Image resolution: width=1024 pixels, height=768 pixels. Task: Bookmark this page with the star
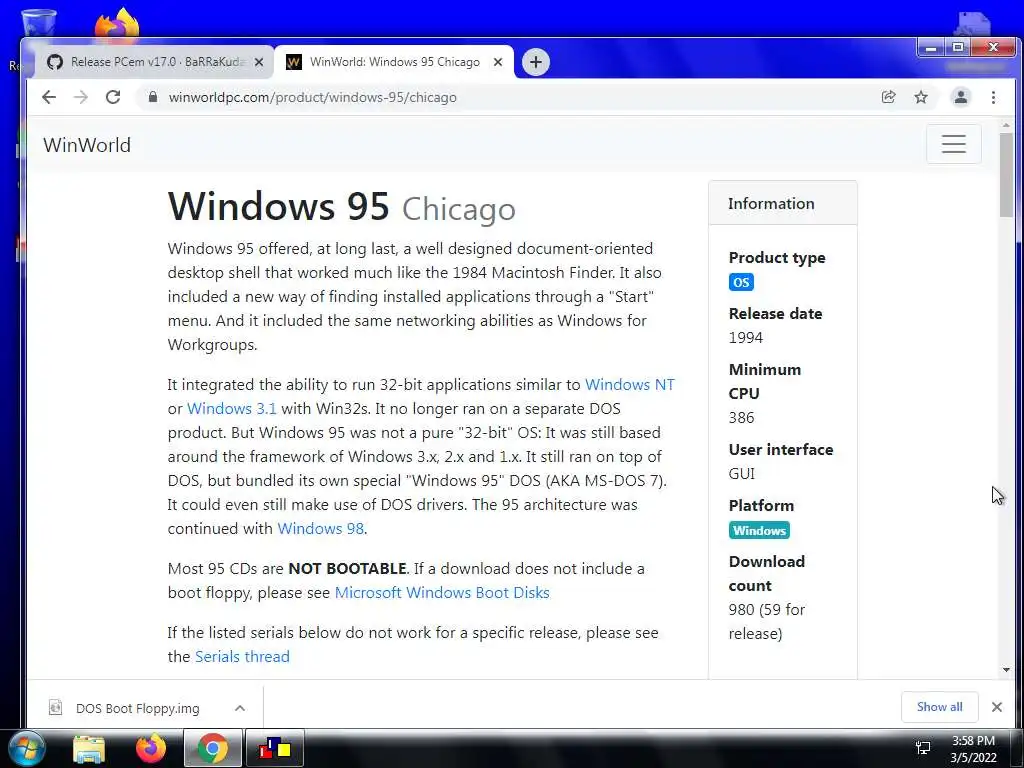(921, 97)
